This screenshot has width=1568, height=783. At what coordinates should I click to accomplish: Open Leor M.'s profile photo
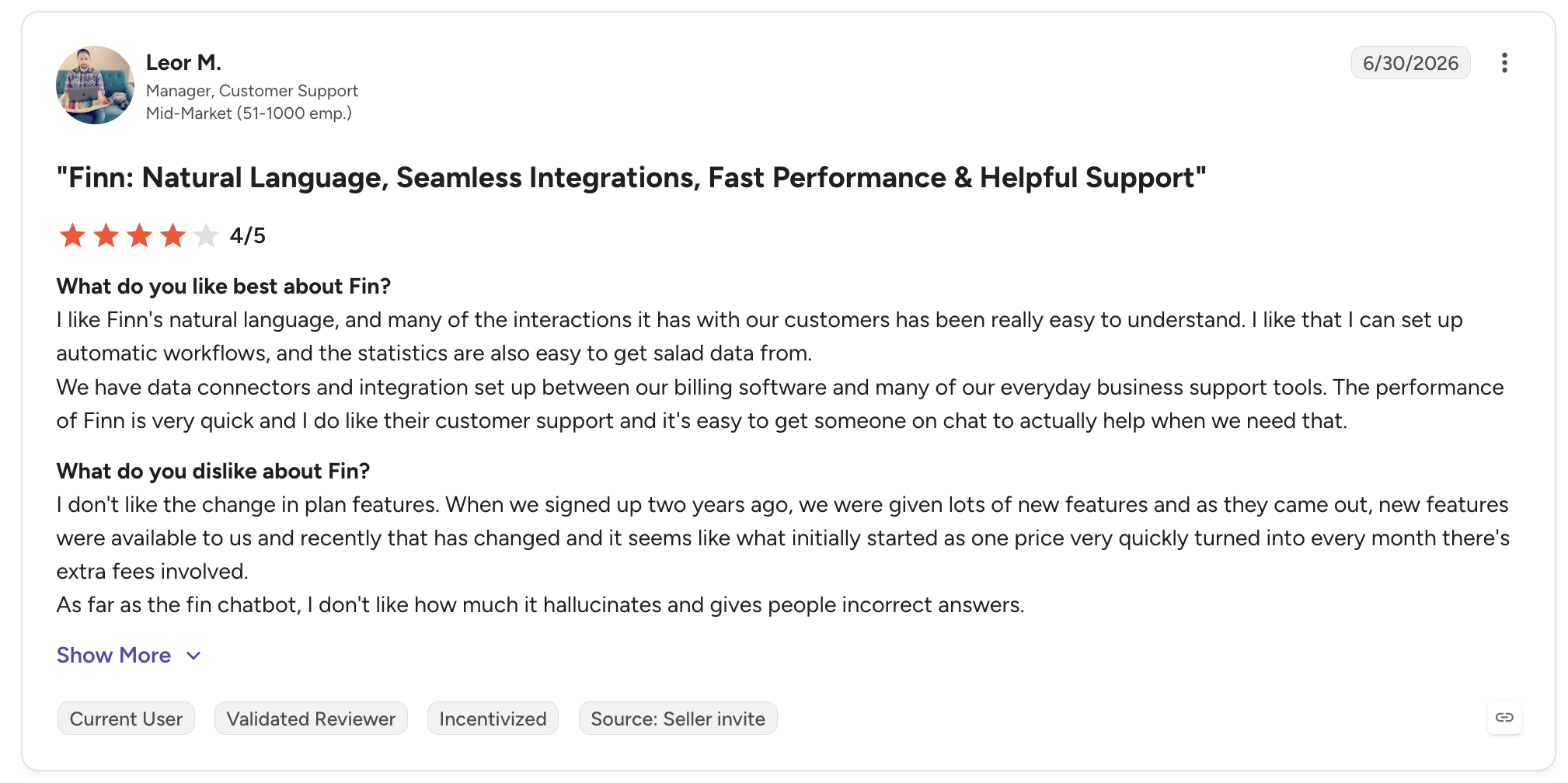95,85
